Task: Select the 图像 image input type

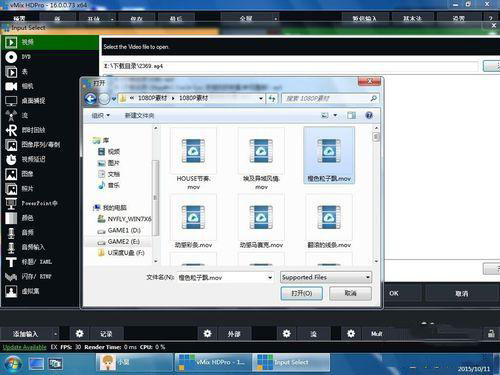Action: tap(41, 174)
